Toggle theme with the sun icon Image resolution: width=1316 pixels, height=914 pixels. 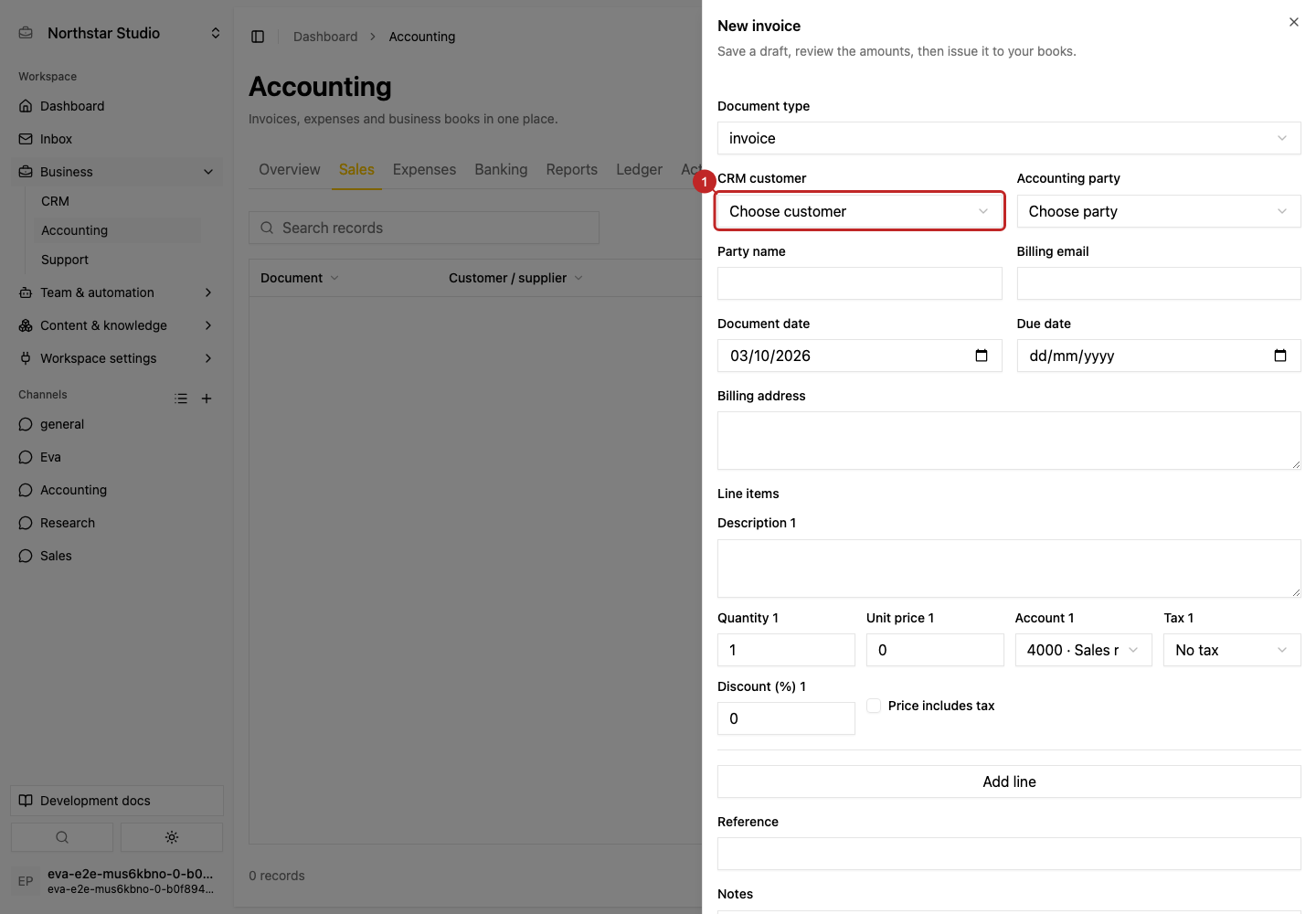tap(172, 837)
